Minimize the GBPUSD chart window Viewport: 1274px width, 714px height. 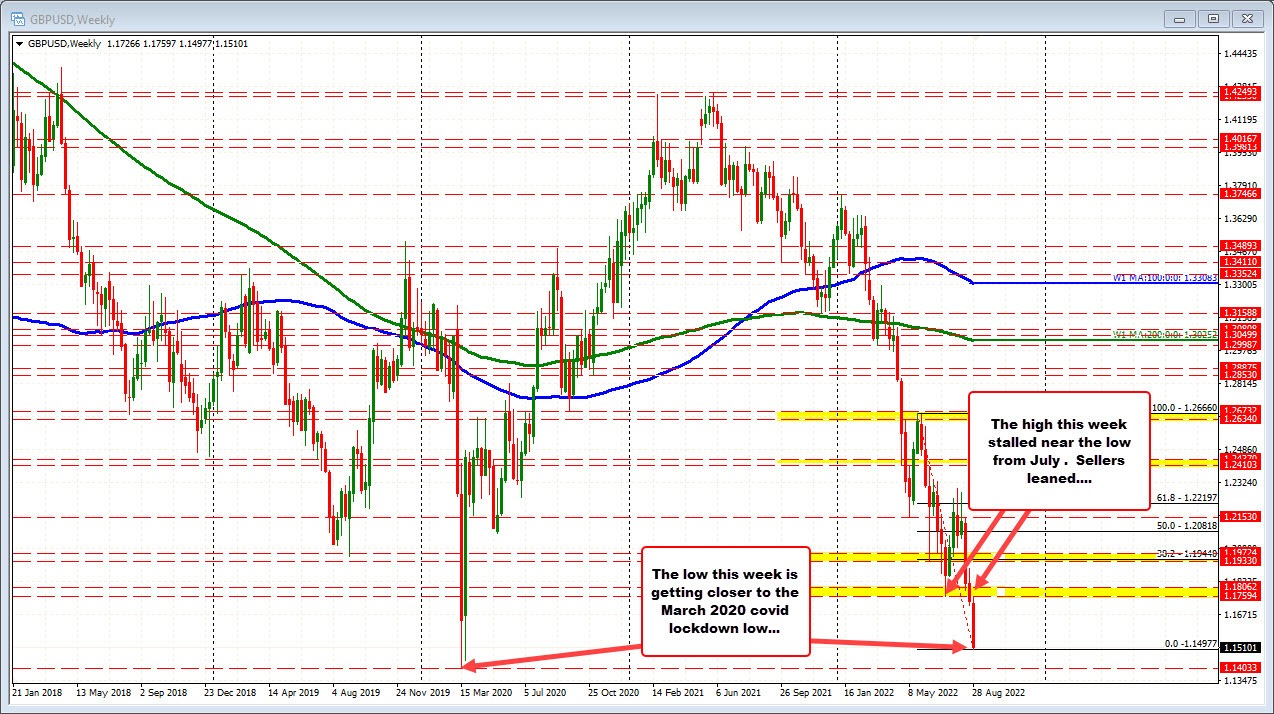1178,18
